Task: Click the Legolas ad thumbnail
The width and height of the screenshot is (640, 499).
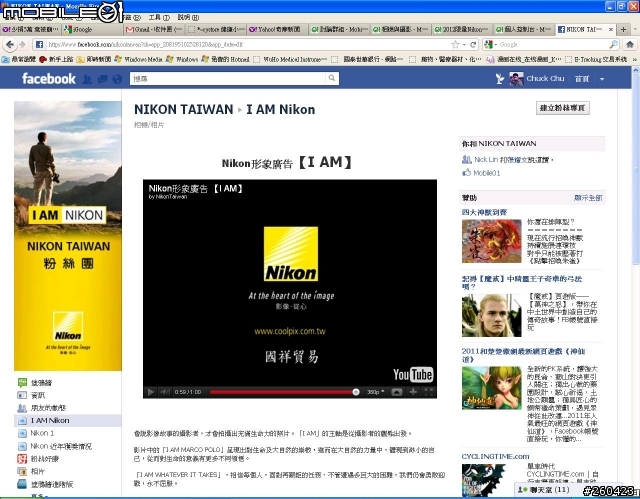Action: click(491, 316)
